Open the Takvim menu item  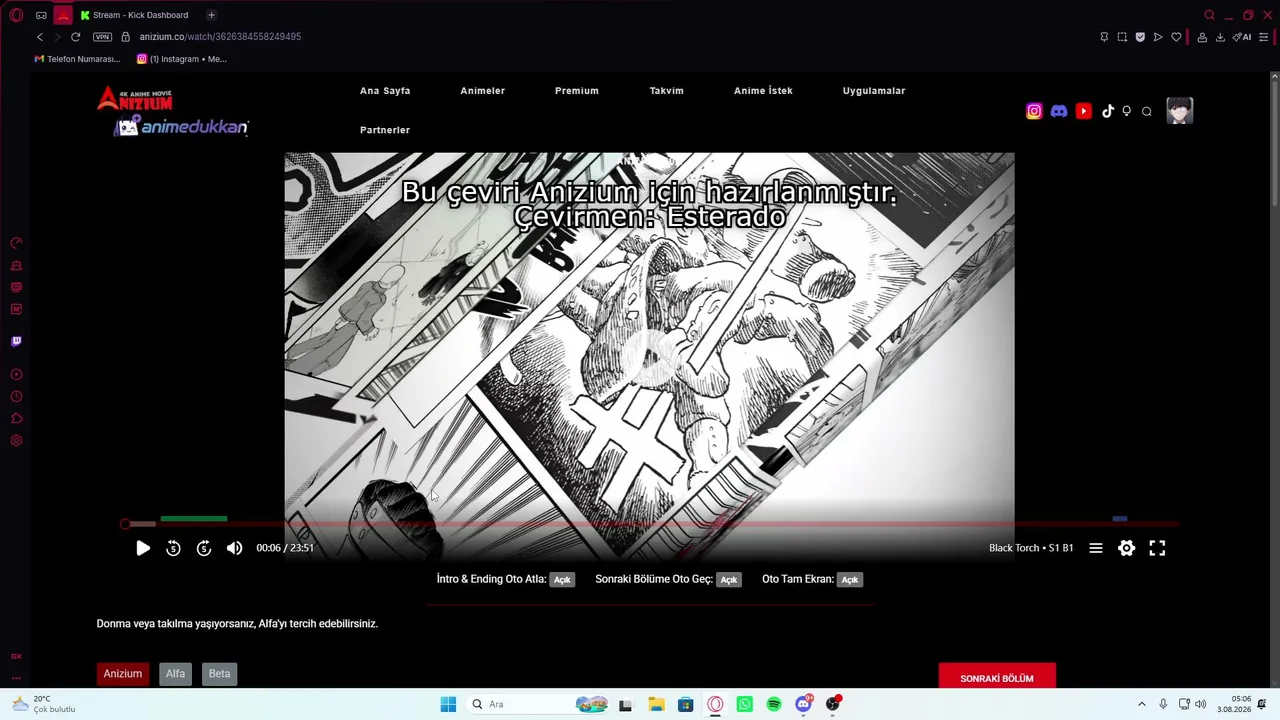click(667, 91)
